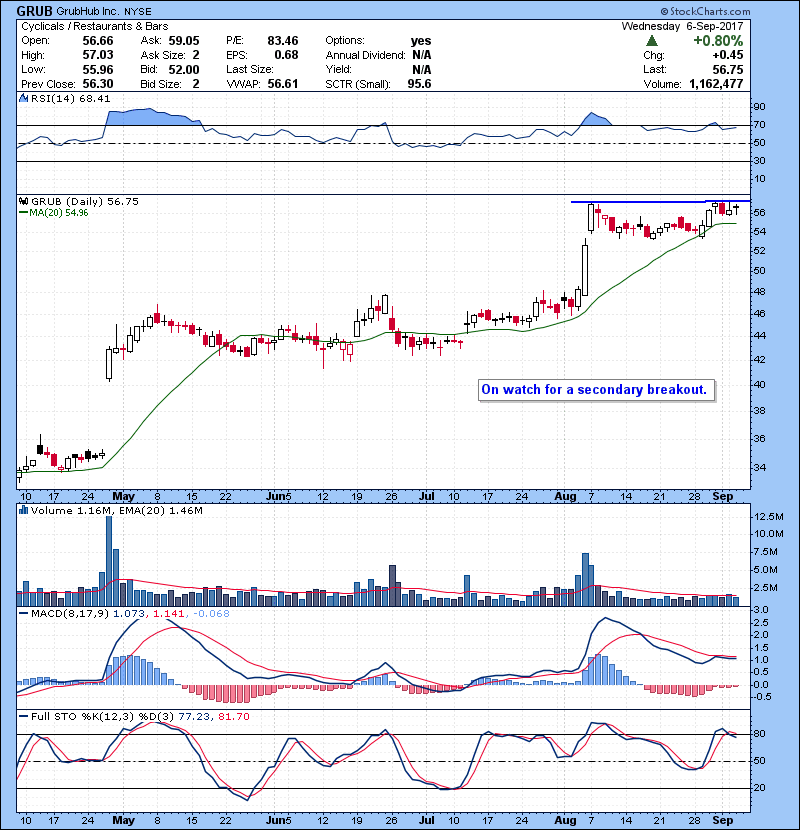The image size is (800, 830).
Task: Click the RSI(14) 68.41 indicator label
Action: [70, 98]
